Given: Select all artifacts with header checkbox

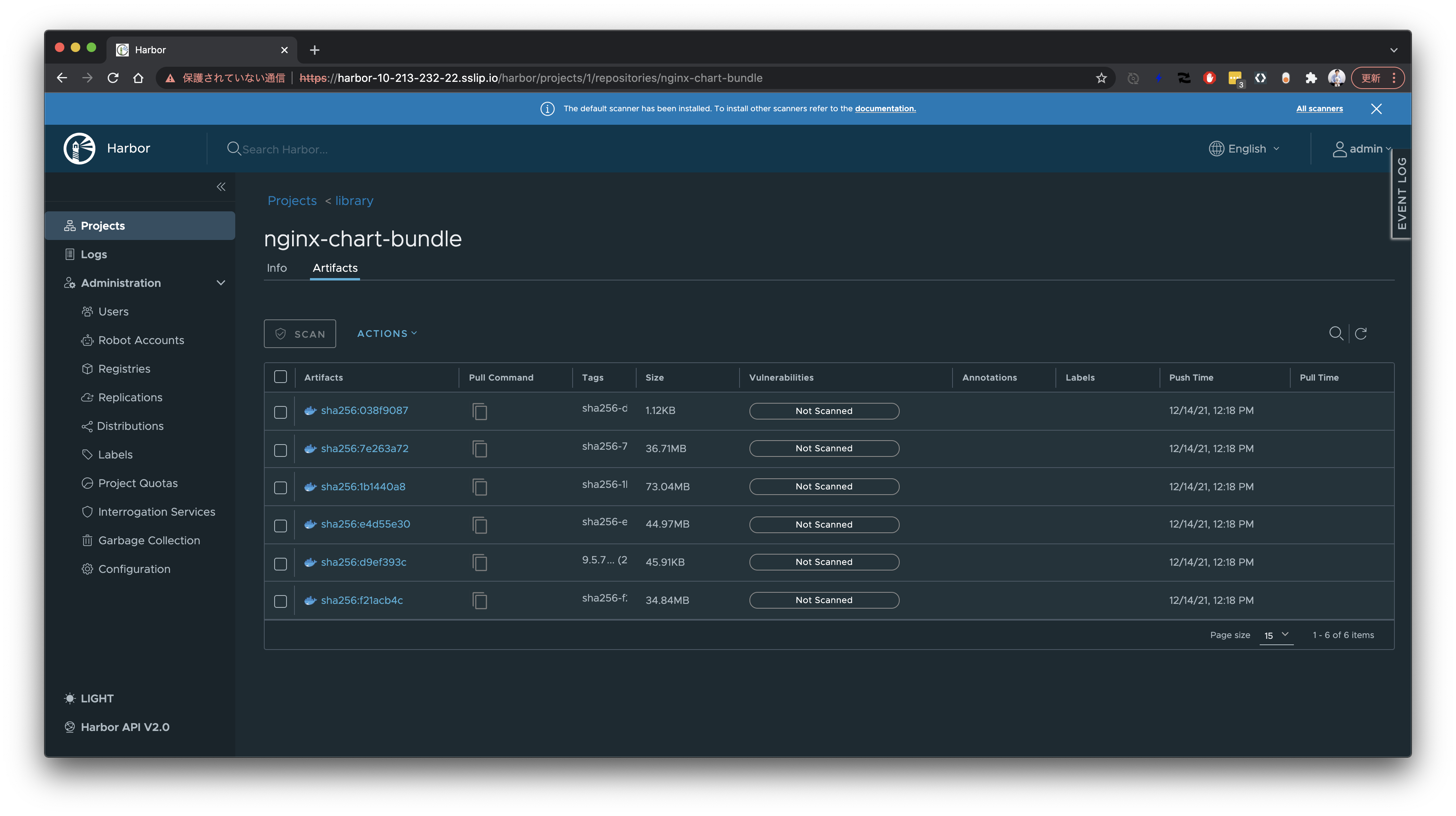Looking at the screenshot, I should point(280,377).
